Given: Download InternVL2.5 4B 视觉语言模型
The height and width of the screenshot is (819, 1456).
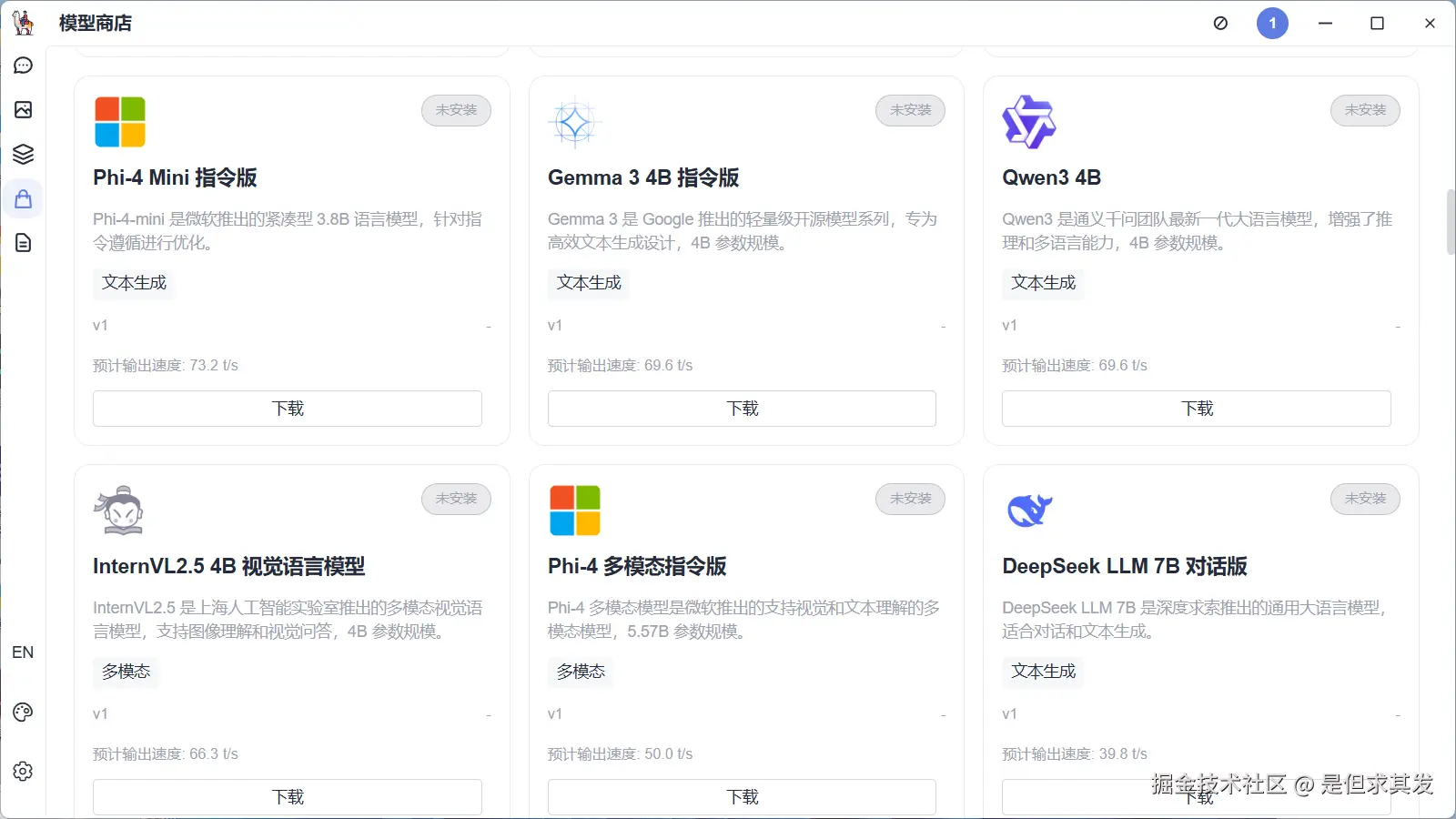Looking at the screenshot, I should [x=288, y=797].
